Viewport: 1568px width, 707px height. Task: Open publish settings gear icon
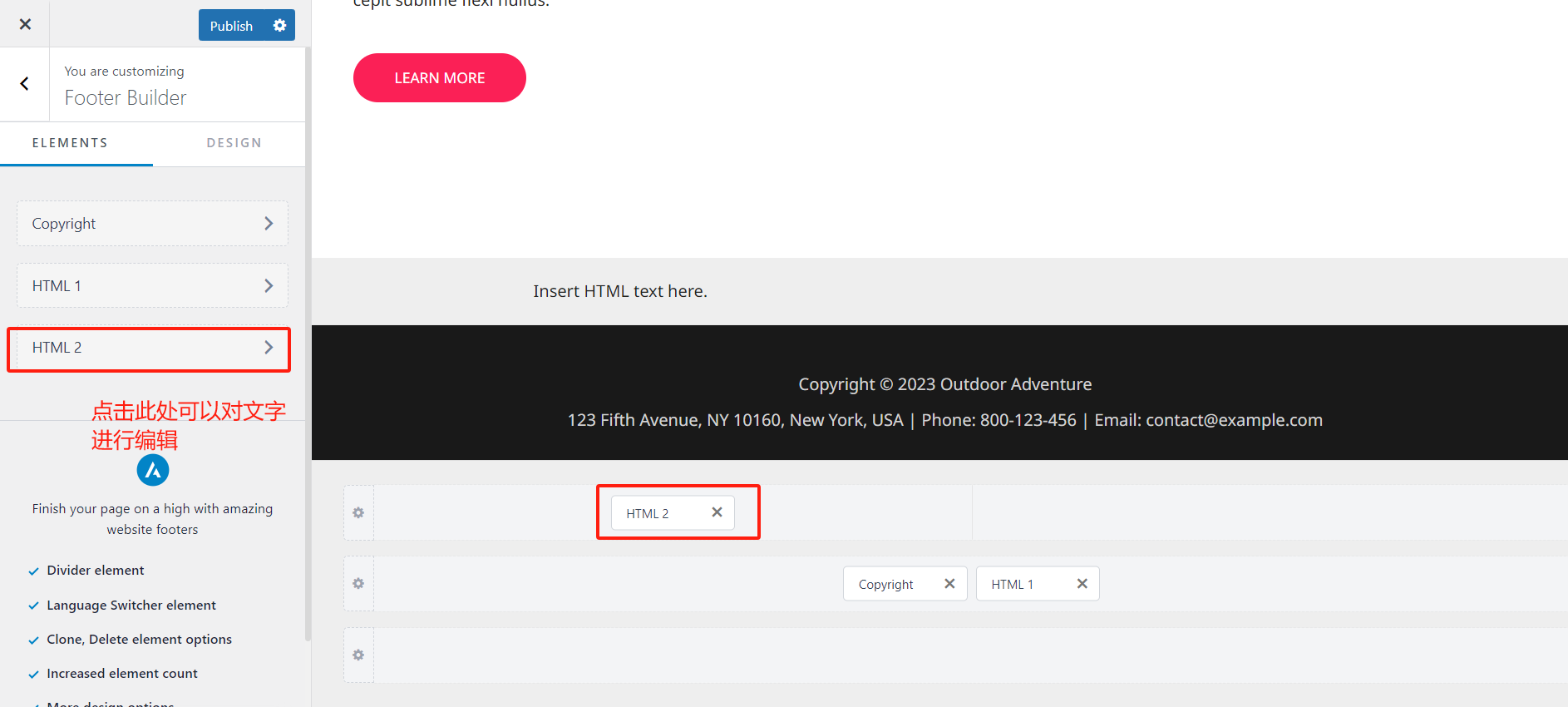279,25
